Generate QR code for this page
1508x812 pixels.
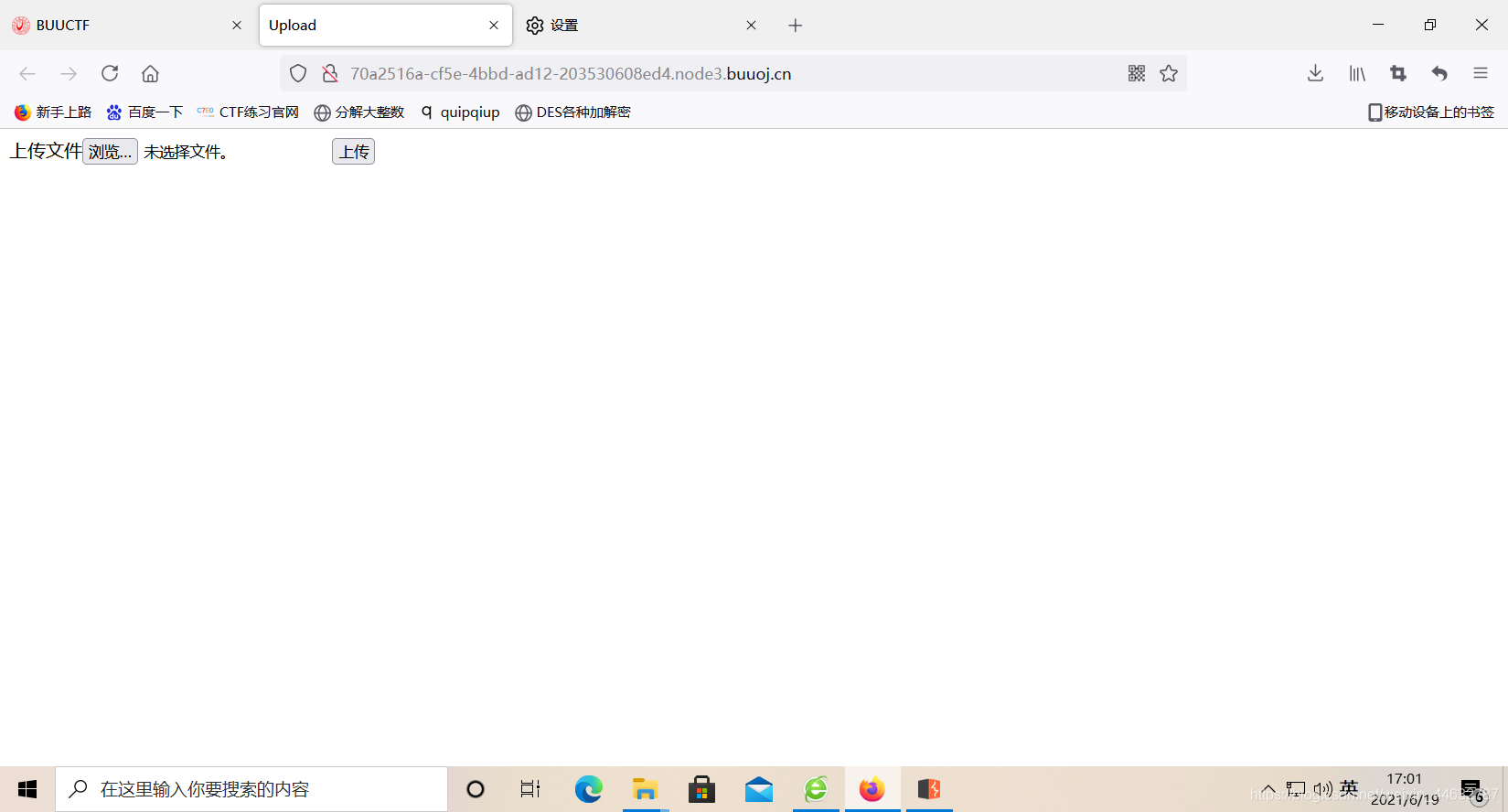click(x=1137, y=73)
